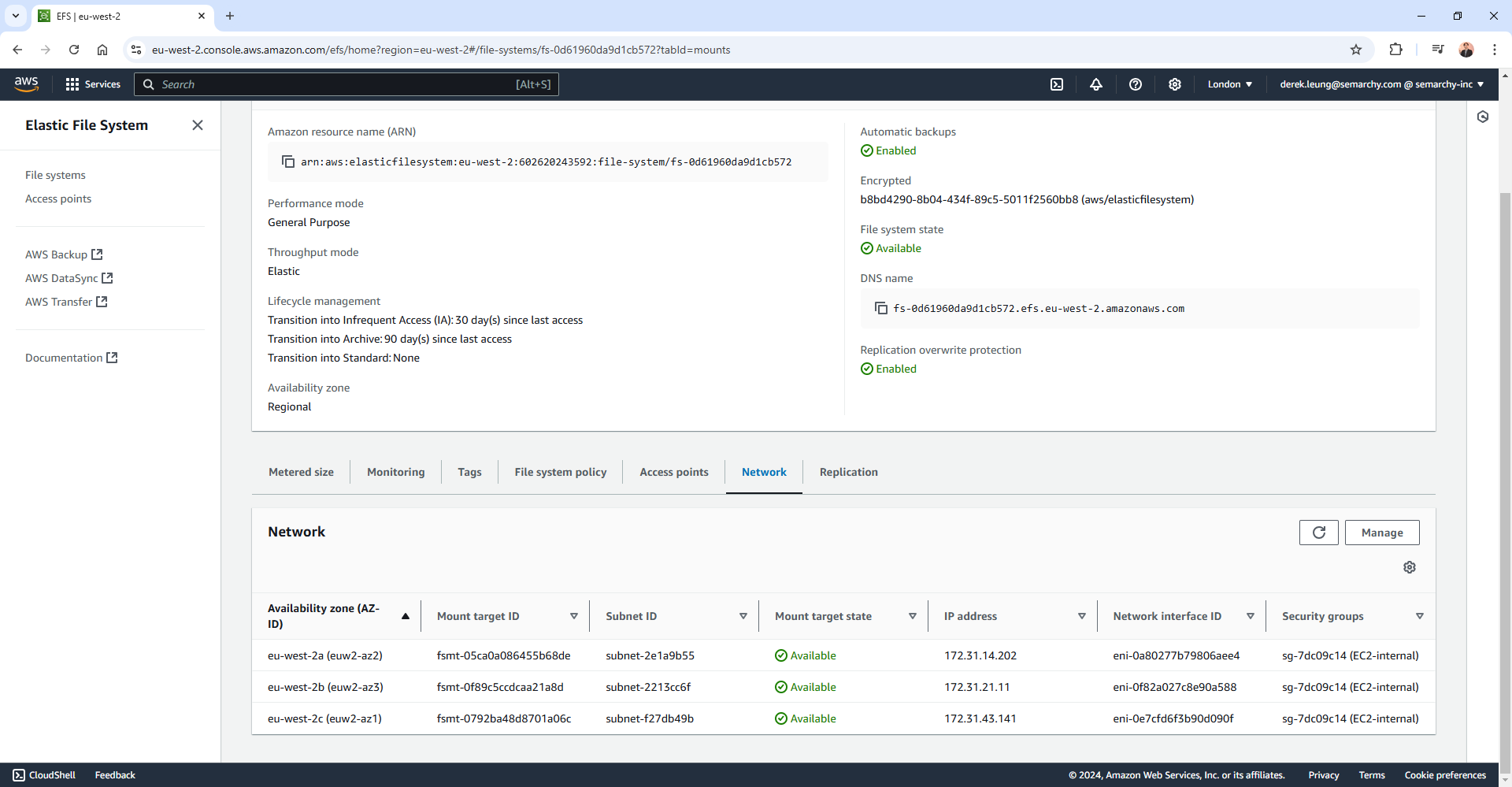Click the Manage button
This screenshot has width=1512, height=787.
[1382, 533]
